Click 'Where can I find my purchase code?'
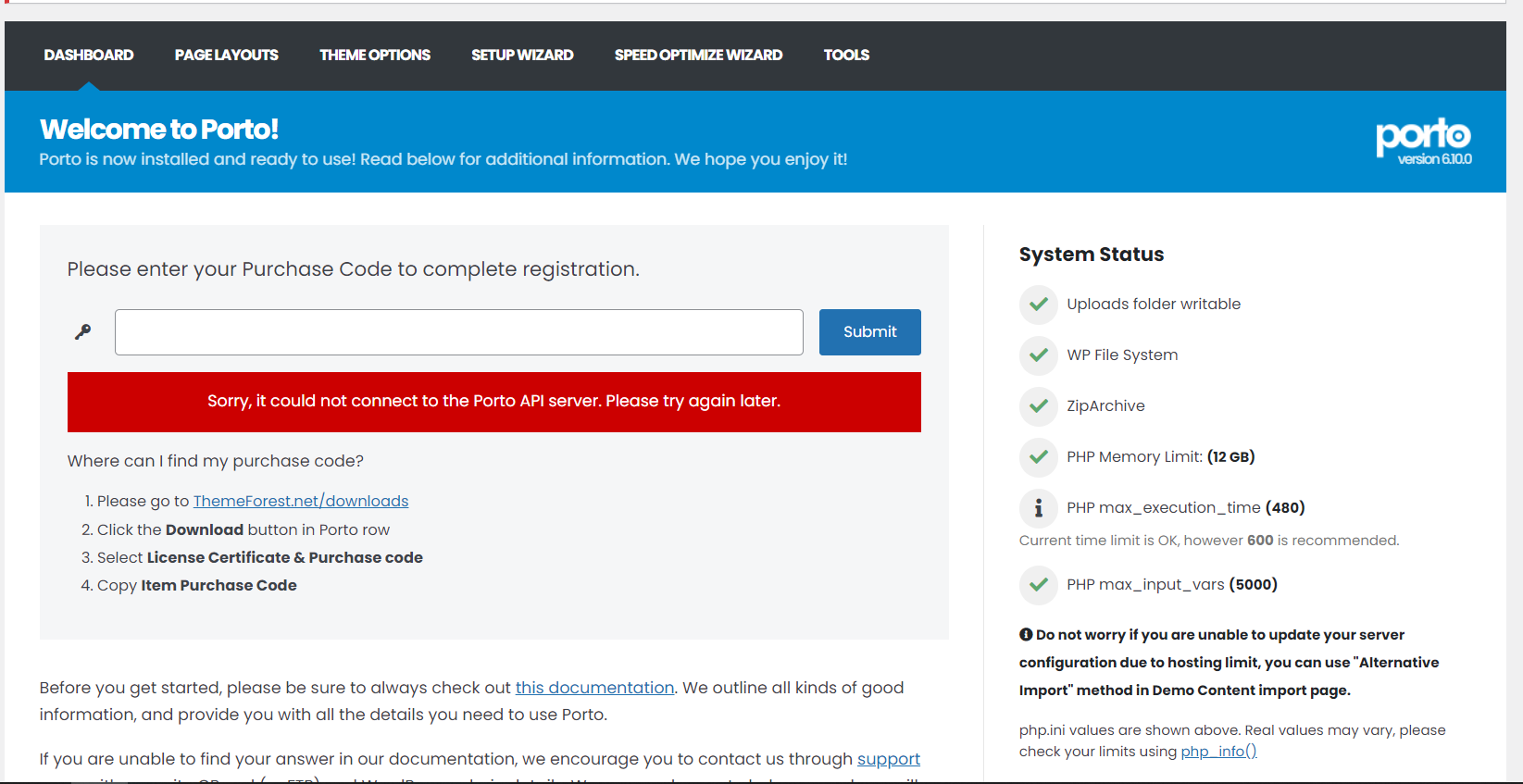Screen dimensions: 1523x784 216,461
